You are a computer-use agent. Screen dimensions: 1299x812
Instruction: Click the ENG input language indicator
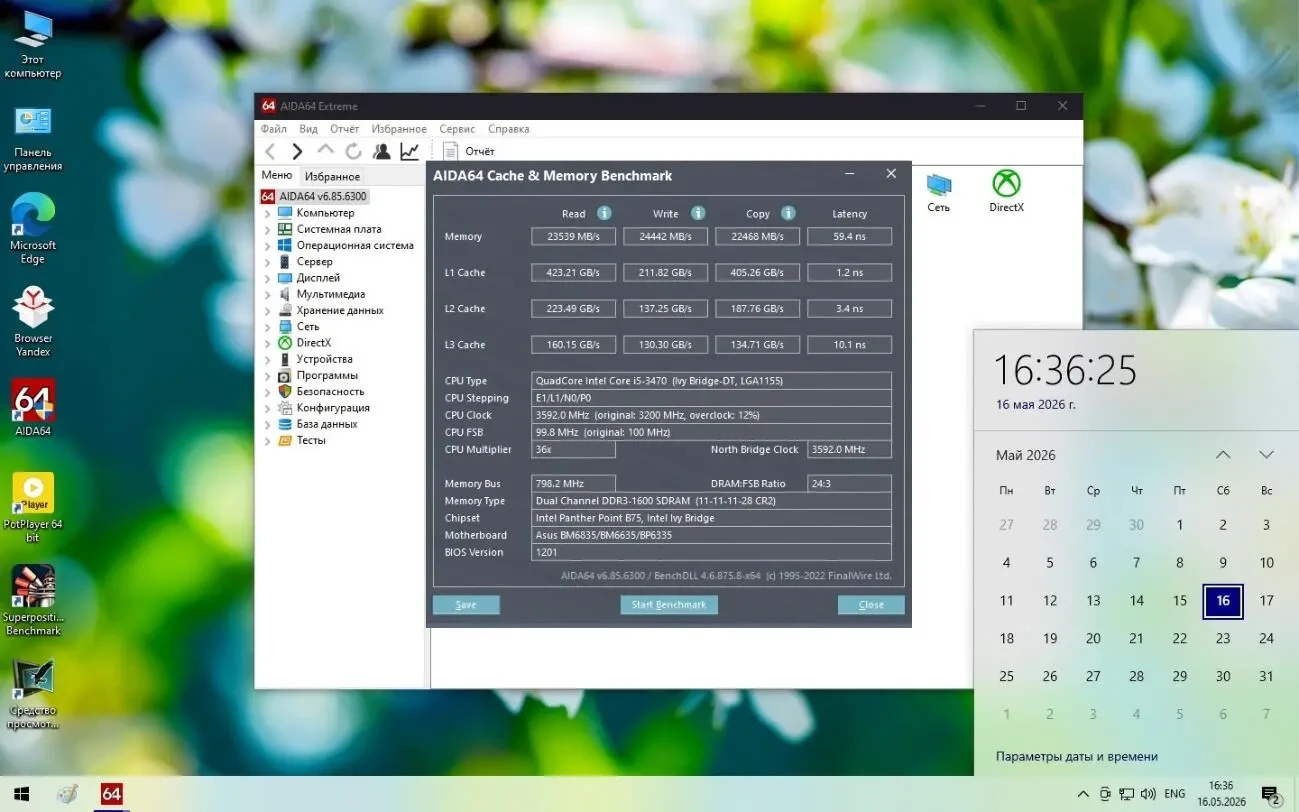coord(1175,794)
